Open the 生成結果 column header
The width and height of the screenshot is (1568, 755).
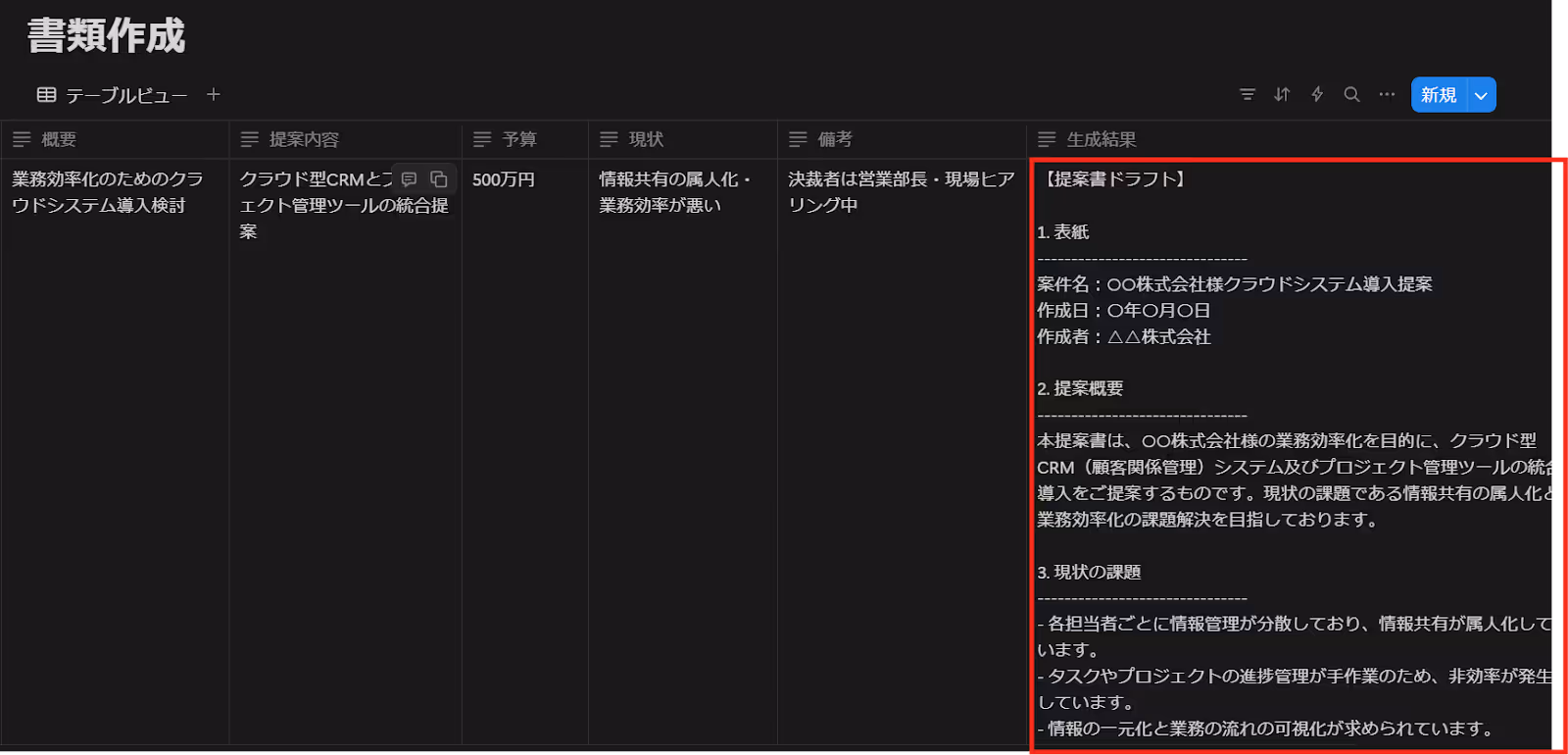click(1289, 139)
